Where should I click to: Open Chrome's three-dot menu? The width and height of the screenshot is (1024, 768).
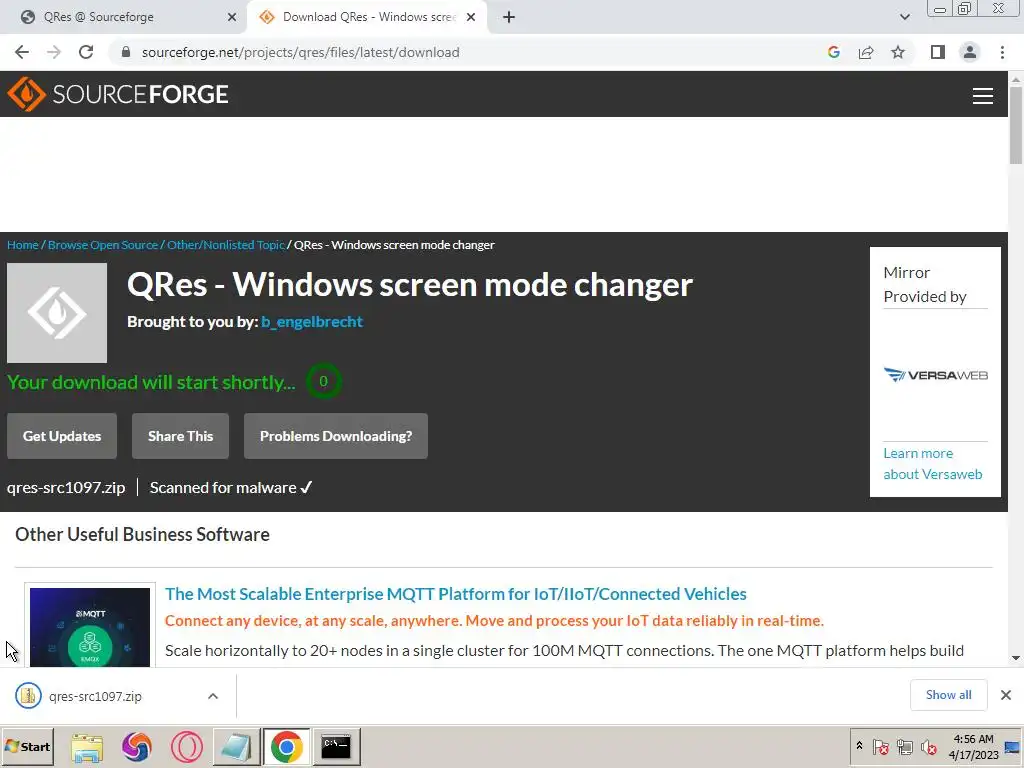(1002, 52)
